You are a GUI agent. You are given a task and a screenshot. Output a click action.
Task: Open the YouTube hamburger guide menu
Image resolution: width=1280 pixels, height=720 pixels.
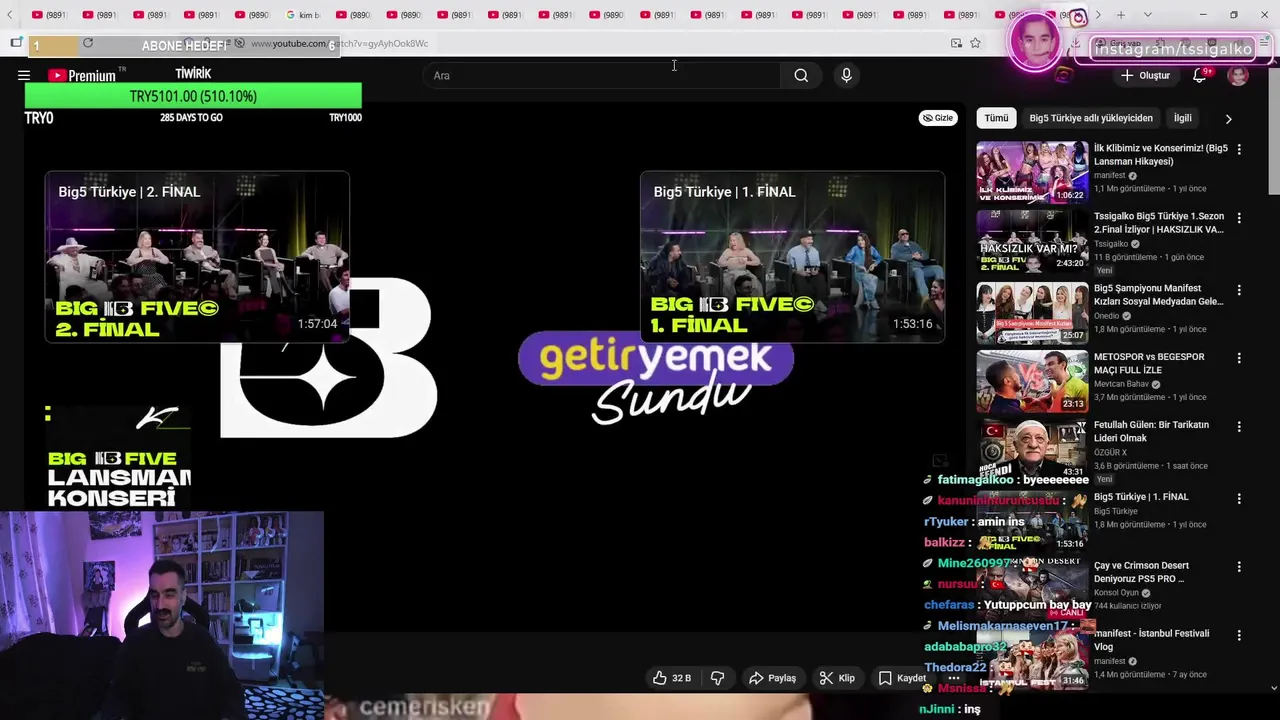point(24,75)
